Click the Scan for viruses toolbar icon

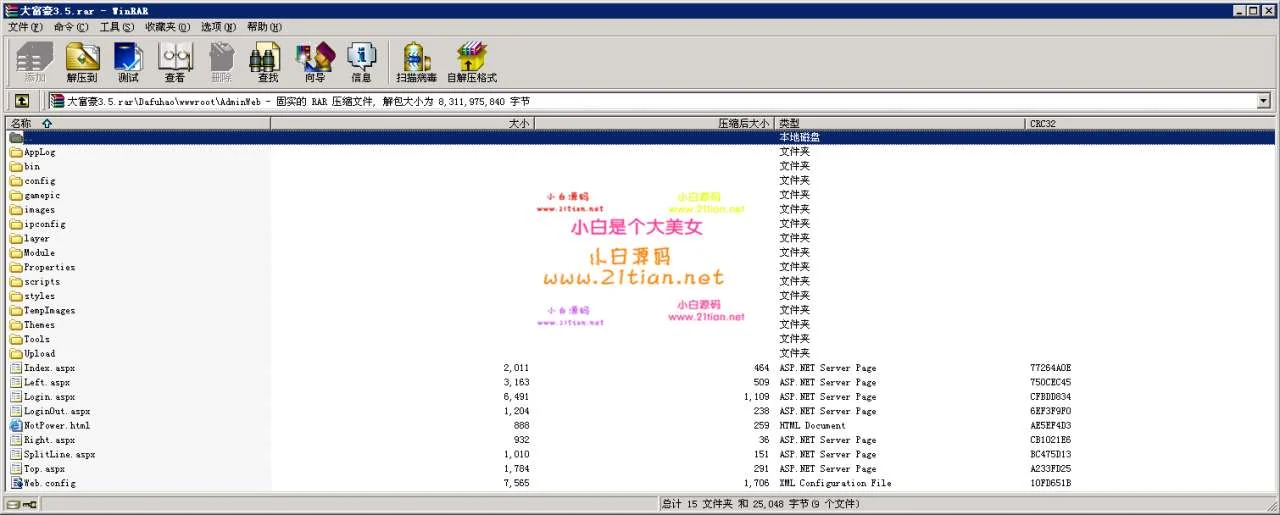[416, 62]
